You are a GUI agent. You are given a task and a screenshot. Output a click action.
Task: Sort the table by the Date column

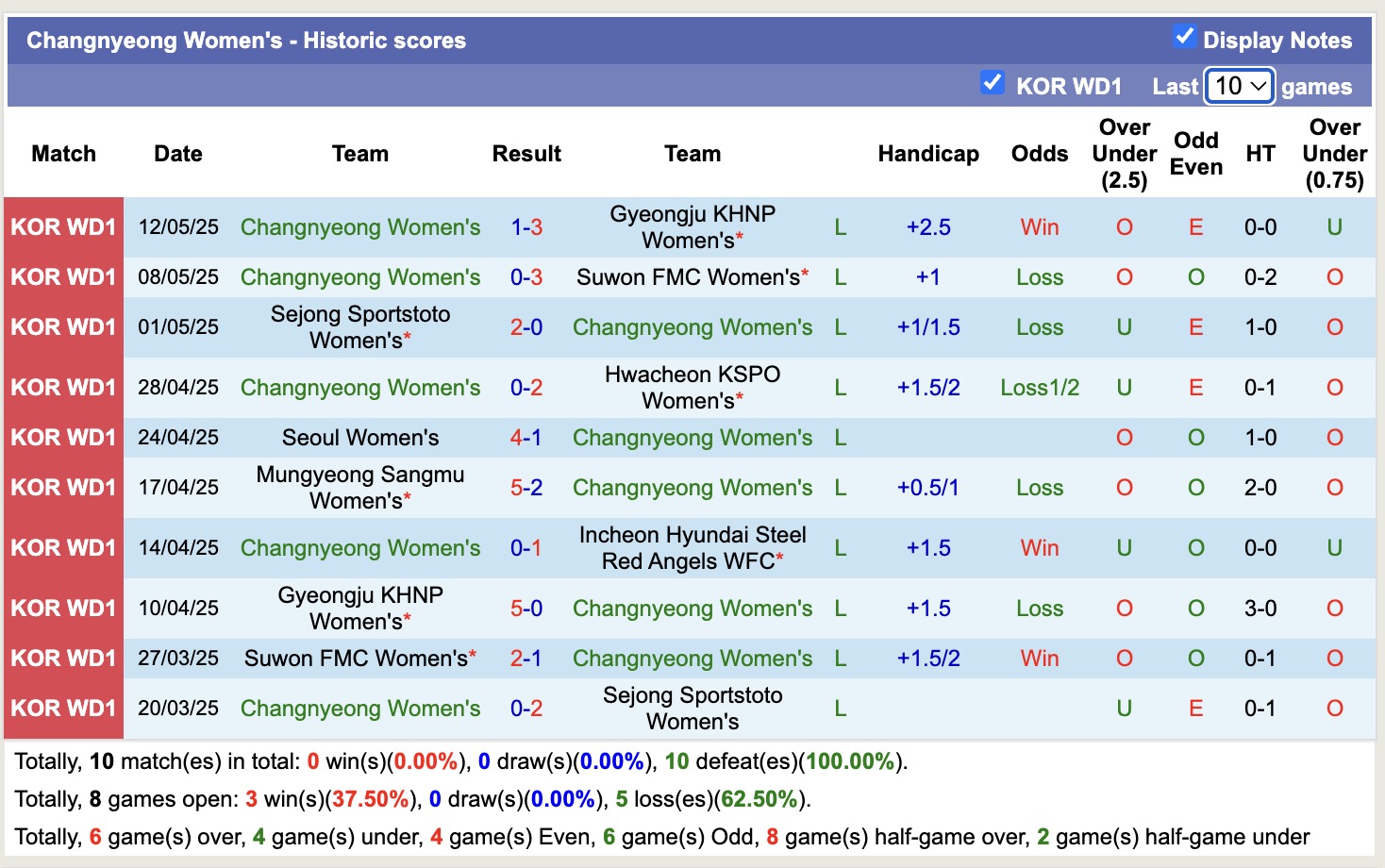point(177,153)
